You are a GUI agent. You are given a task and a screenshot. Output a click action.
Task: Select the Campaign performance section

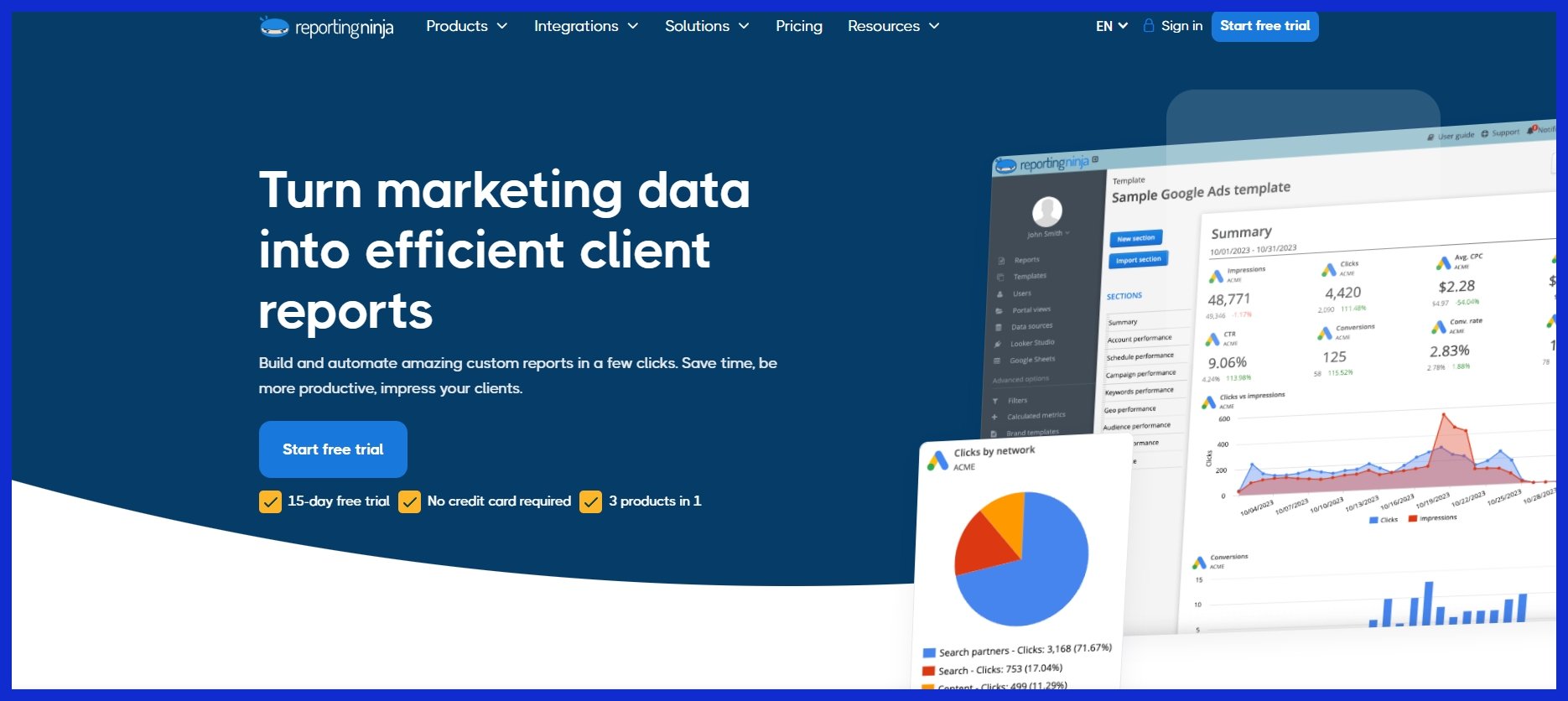[x=1140, y=374]
